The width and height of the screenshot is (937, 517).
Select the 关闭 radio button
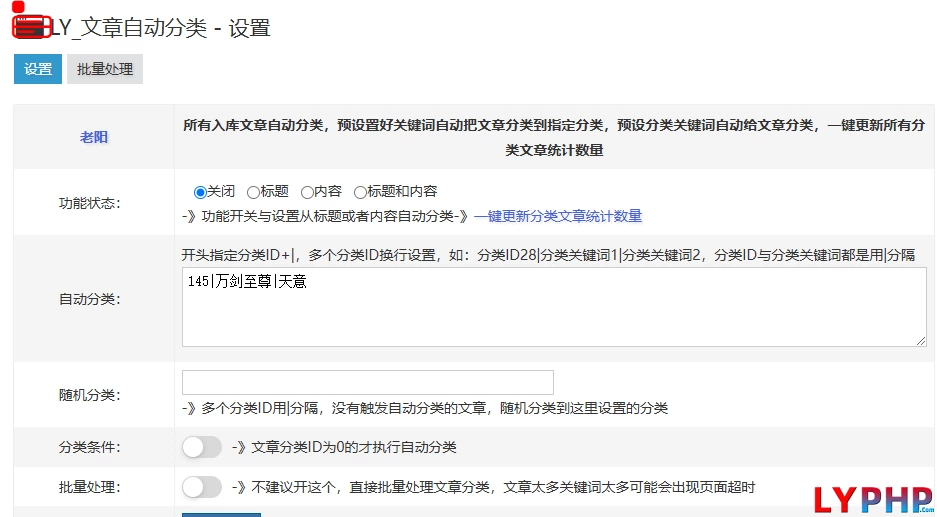point(200,192)
